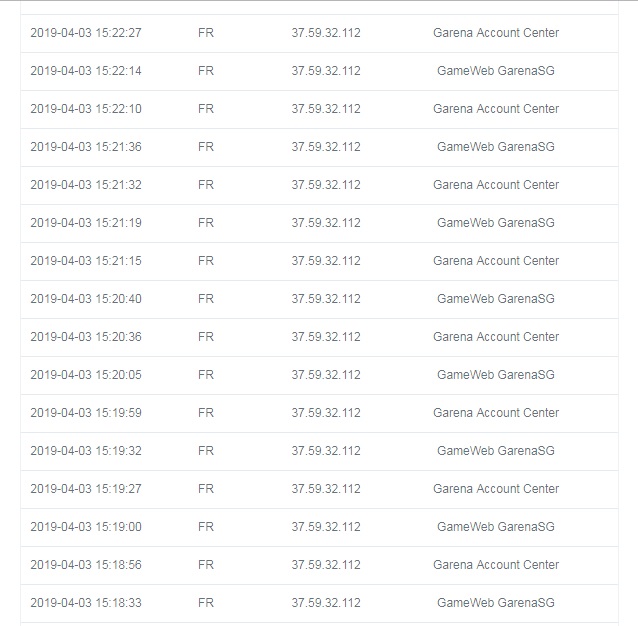Select IP 37.59.32.112 at 15:20:40
Viewport: 638px width, 626px height.
point(326,299)
